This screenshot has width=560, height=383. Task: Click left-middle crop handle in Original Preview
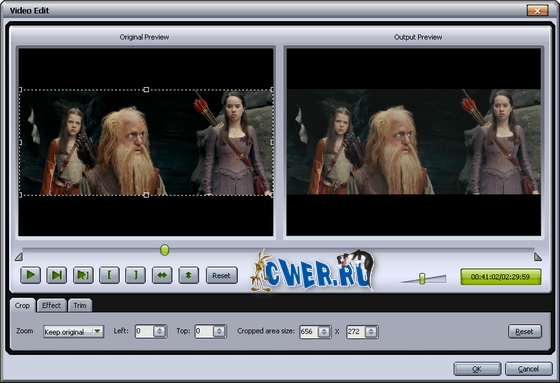tap(21, 142)
